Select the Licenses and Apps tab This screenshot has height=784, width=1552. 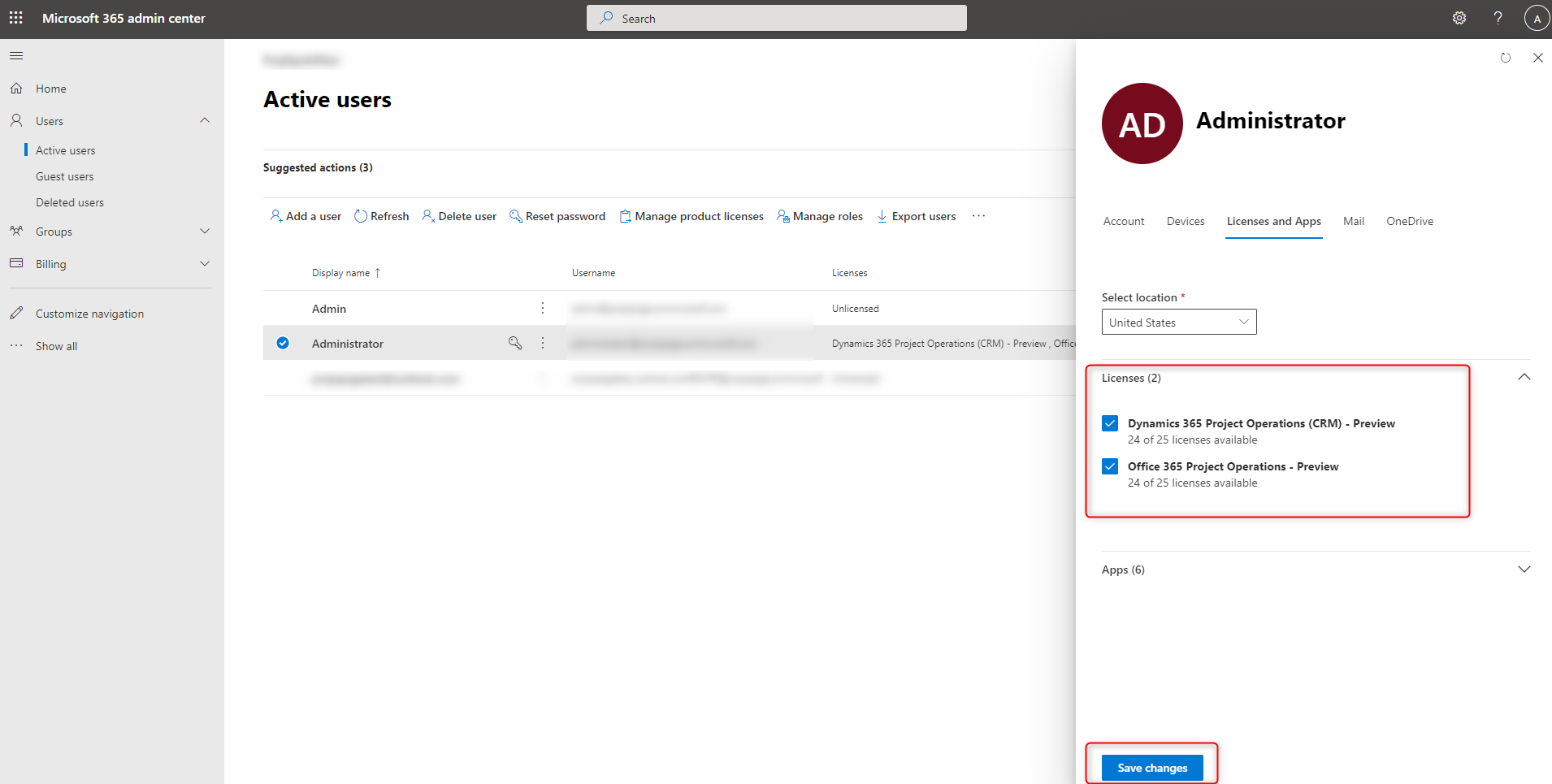pyautogui.click(x=1274, y=221)
